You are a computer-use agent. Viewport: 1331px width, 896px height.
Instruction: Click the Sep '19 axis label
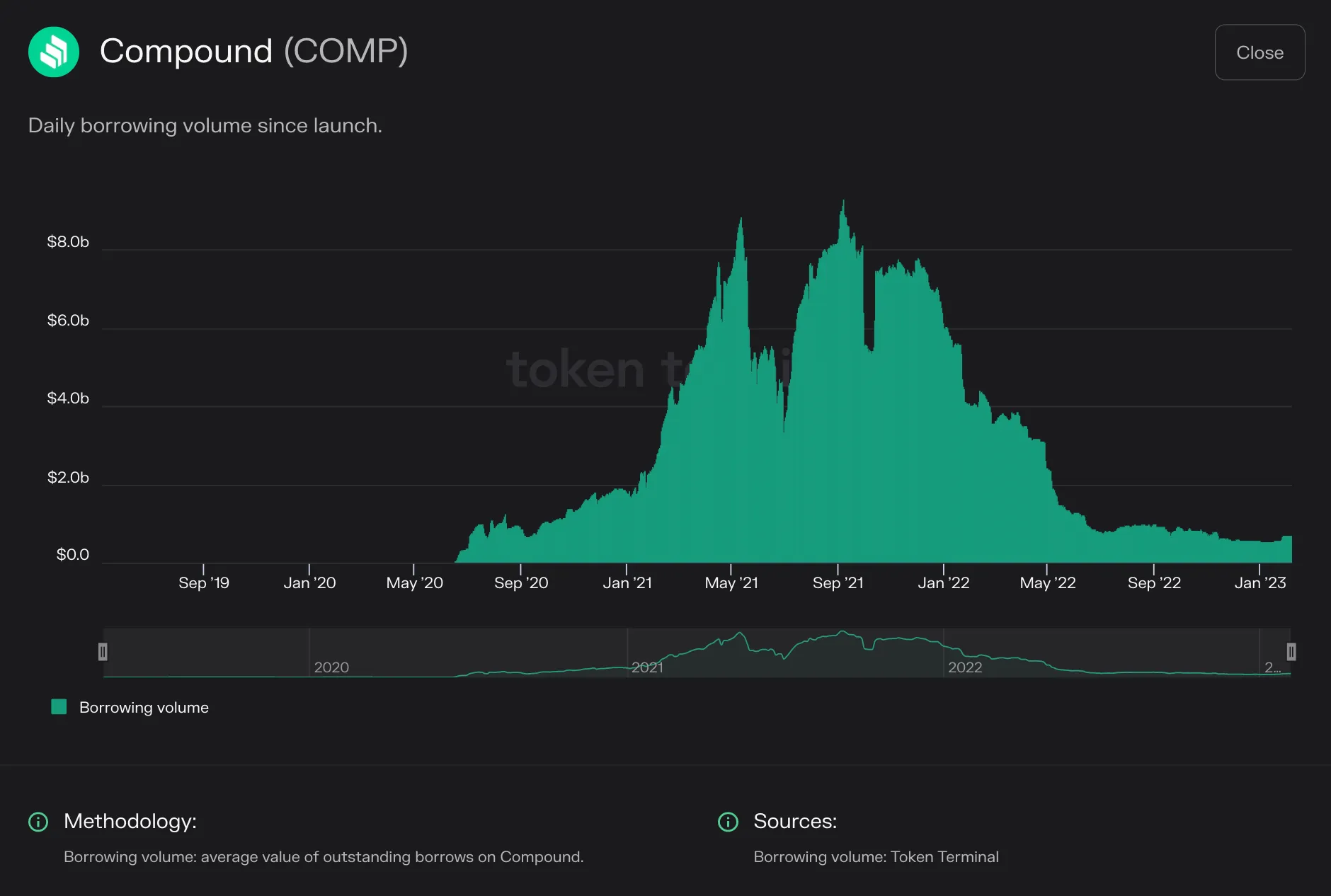pyautogui.click(x=204, y=582)
